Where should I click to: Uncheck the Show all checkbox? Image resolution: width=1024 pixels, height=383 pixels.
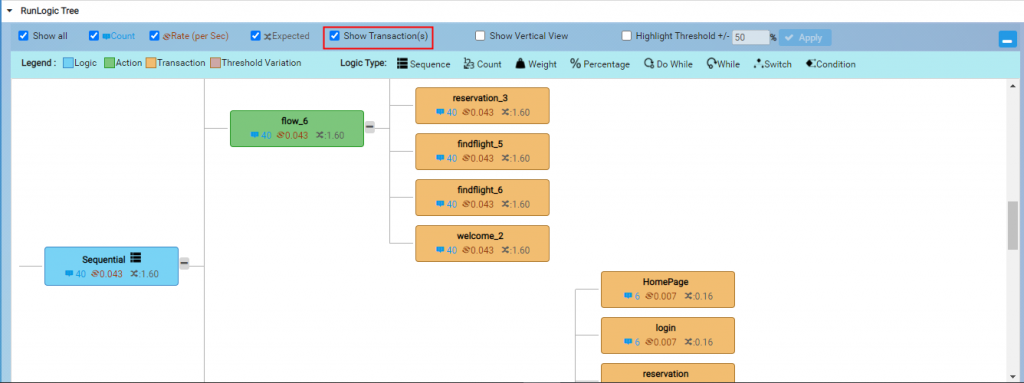click(24, 36)
